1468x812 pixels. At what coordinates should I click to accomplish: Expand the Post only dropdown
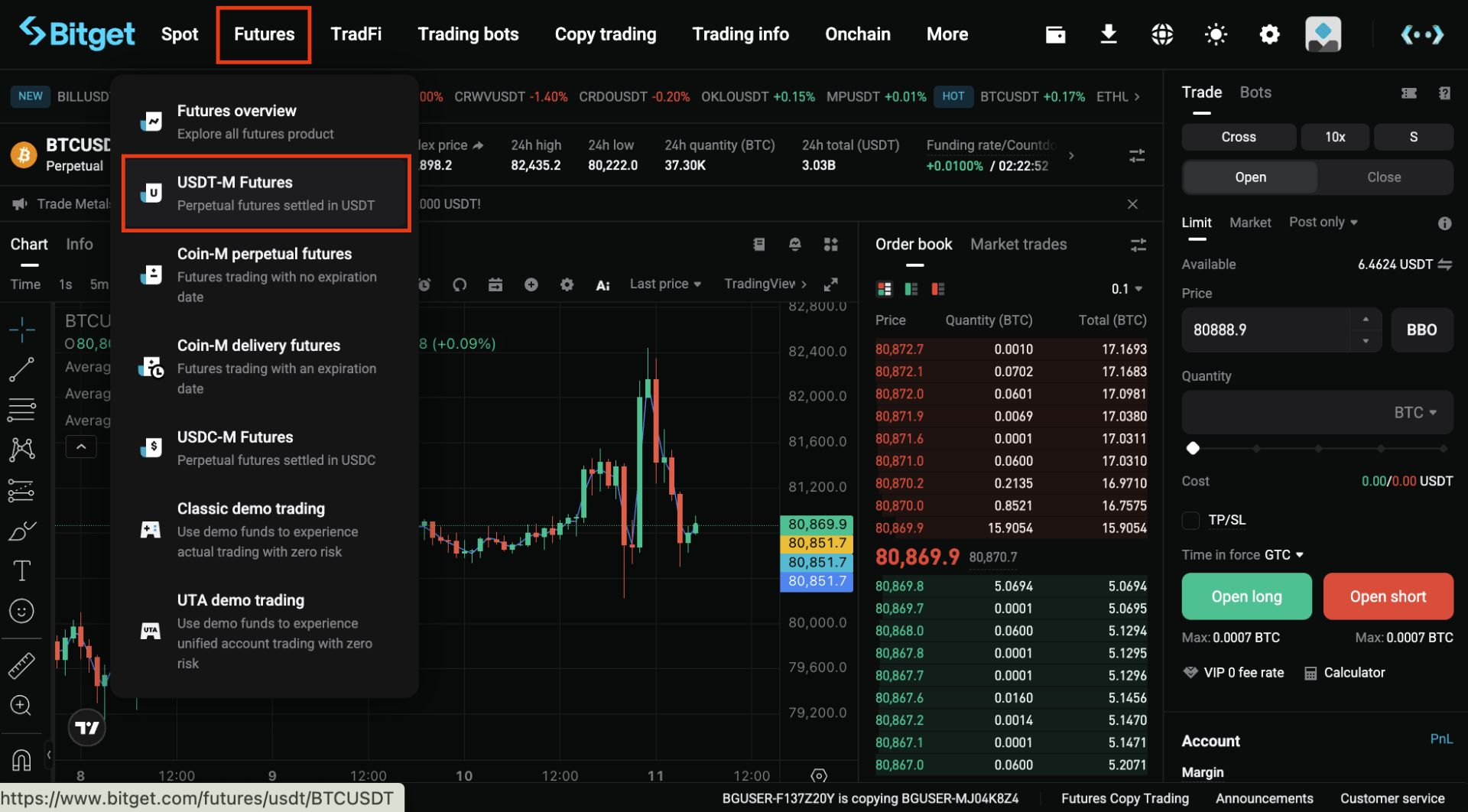coord(1323,222)
